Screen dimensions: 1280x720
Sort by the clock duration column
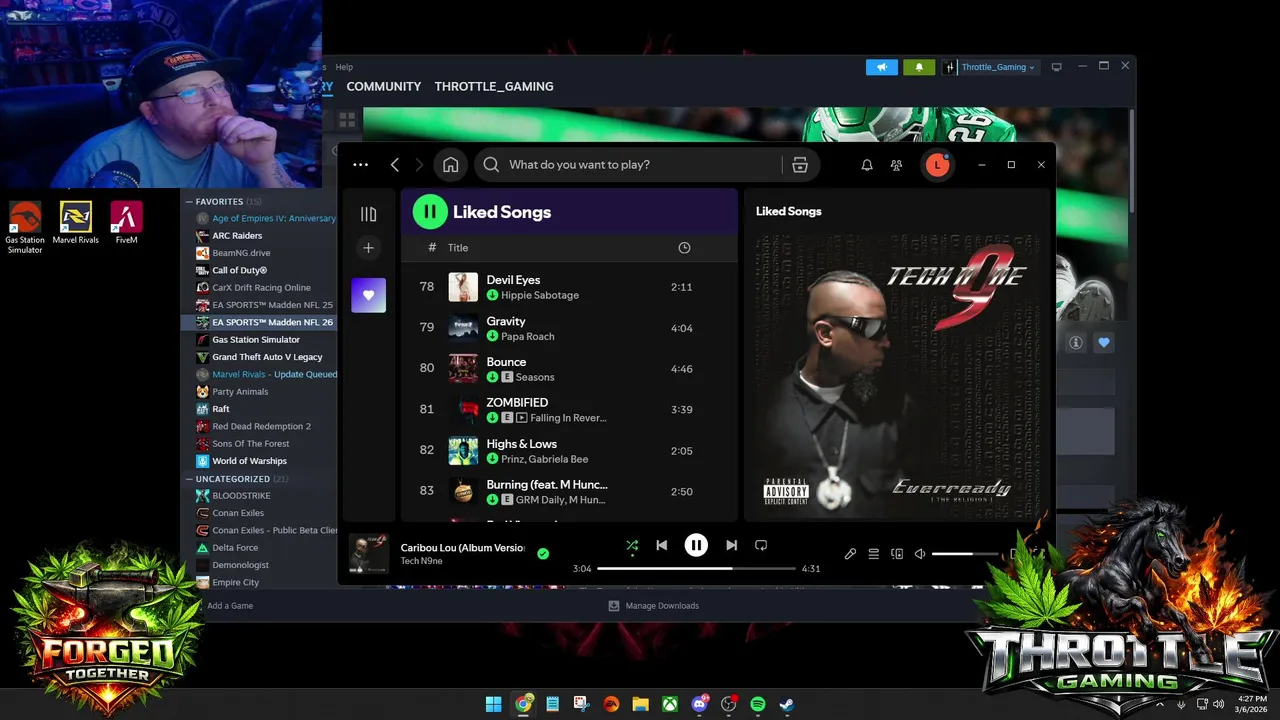click(x=684, y=248)
